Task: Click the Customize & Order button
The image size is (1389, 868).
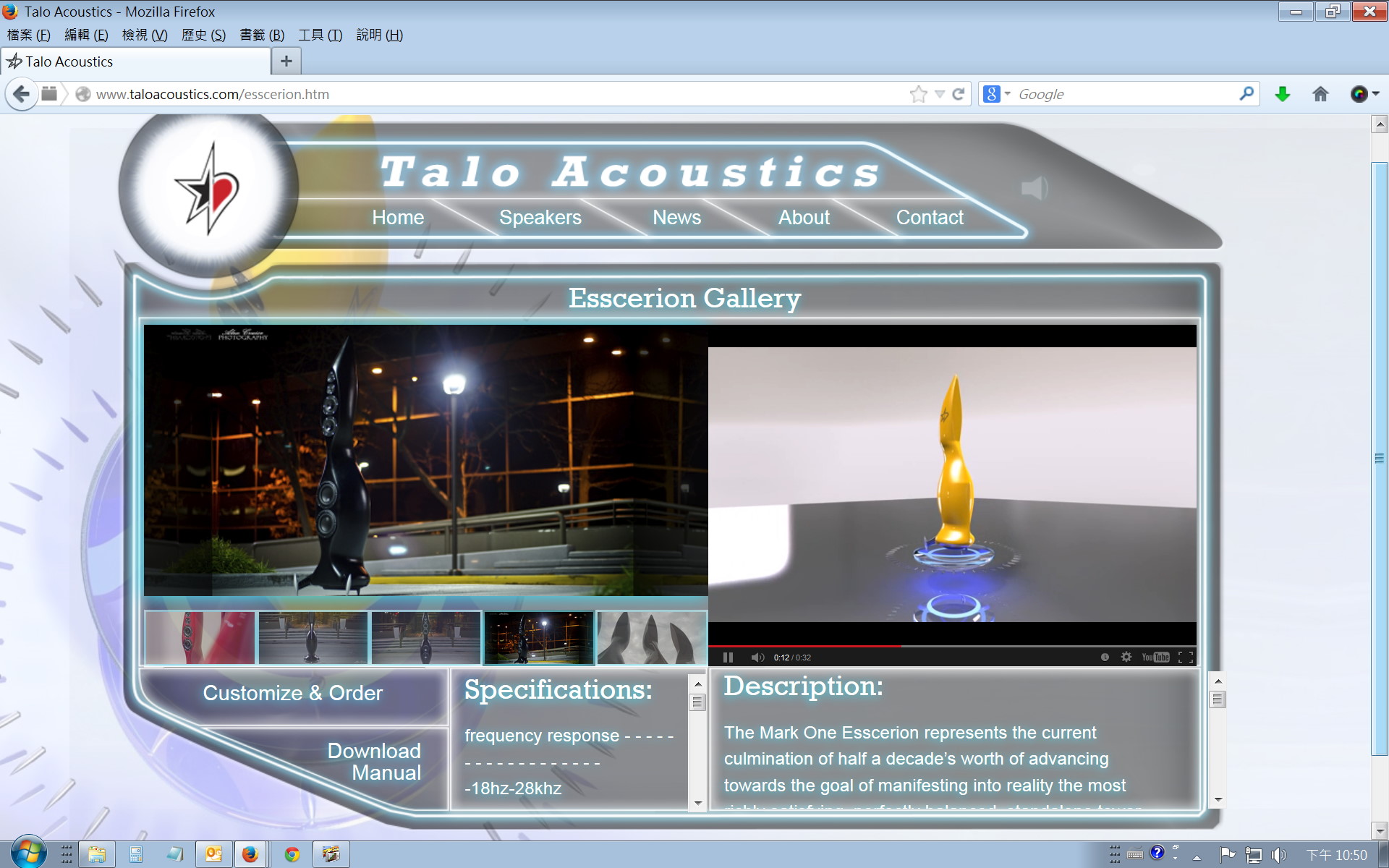Action: point(293,693)
